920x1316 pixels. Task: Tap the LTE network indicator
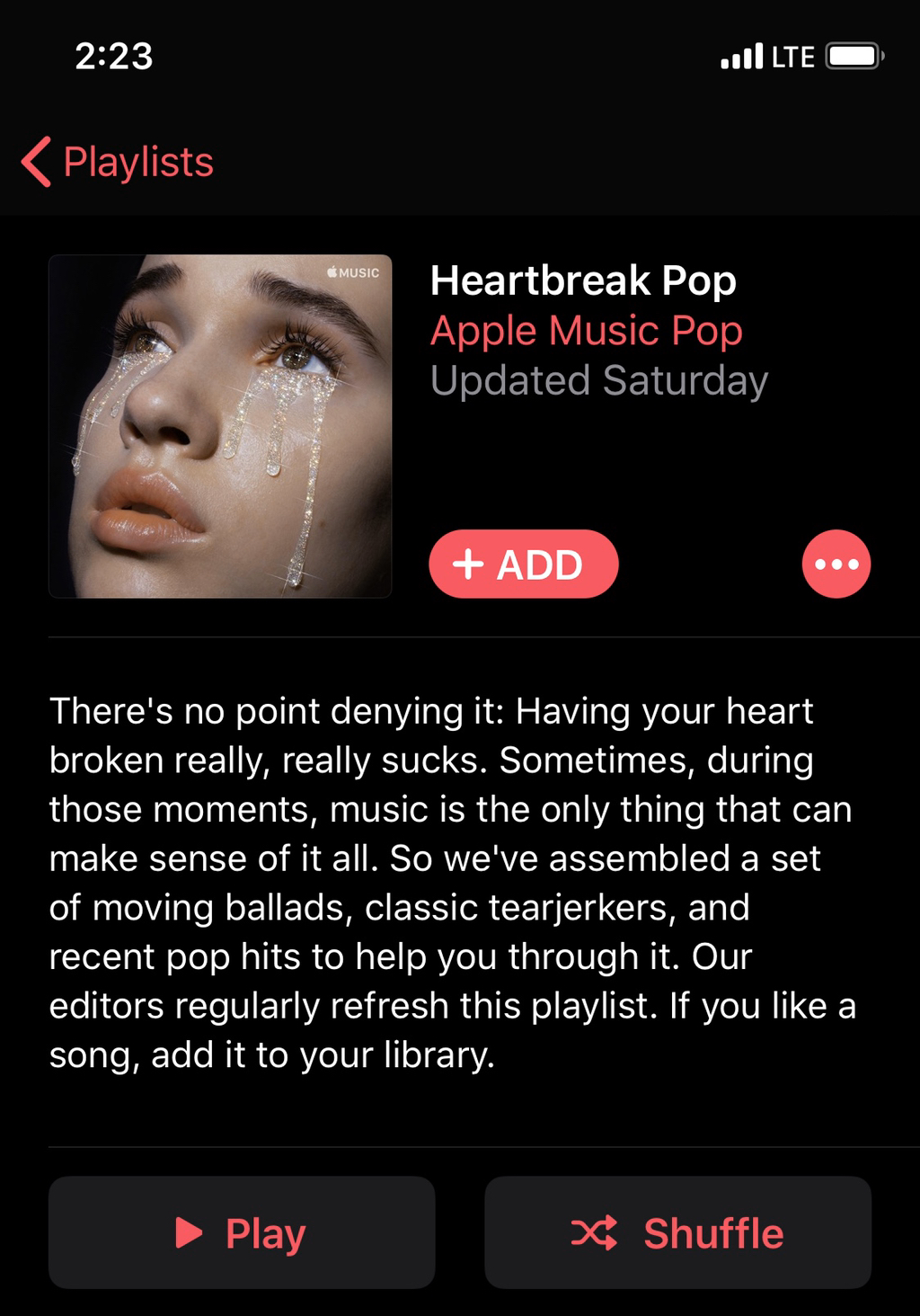point(793,58)
